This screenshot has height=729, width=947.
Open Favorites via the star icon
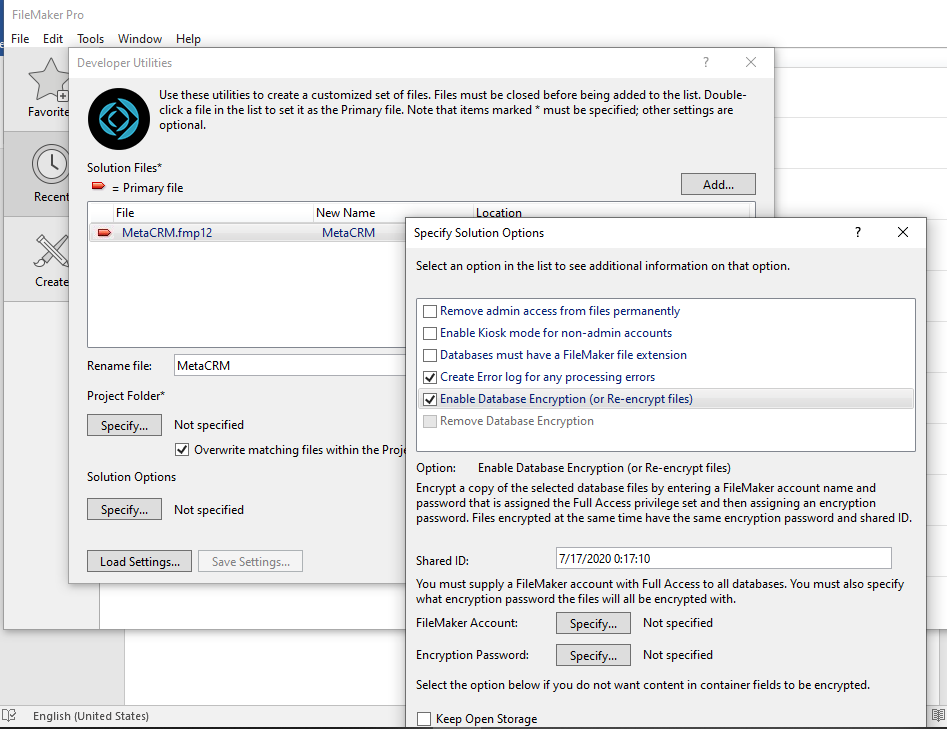(x=50, y=80)
